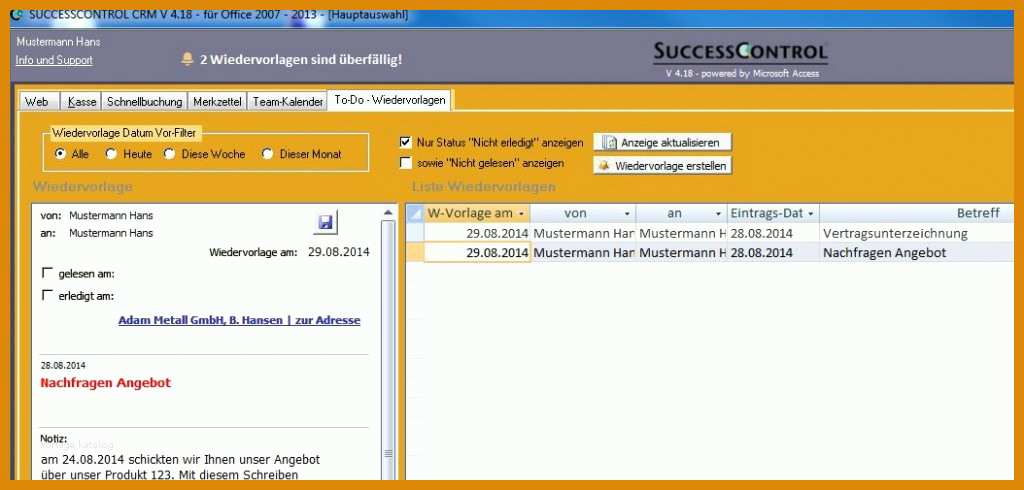Open the W-Vorlage am column dropdown
The width and height of the screenshot is (1024, 490).
coord(521,214)
